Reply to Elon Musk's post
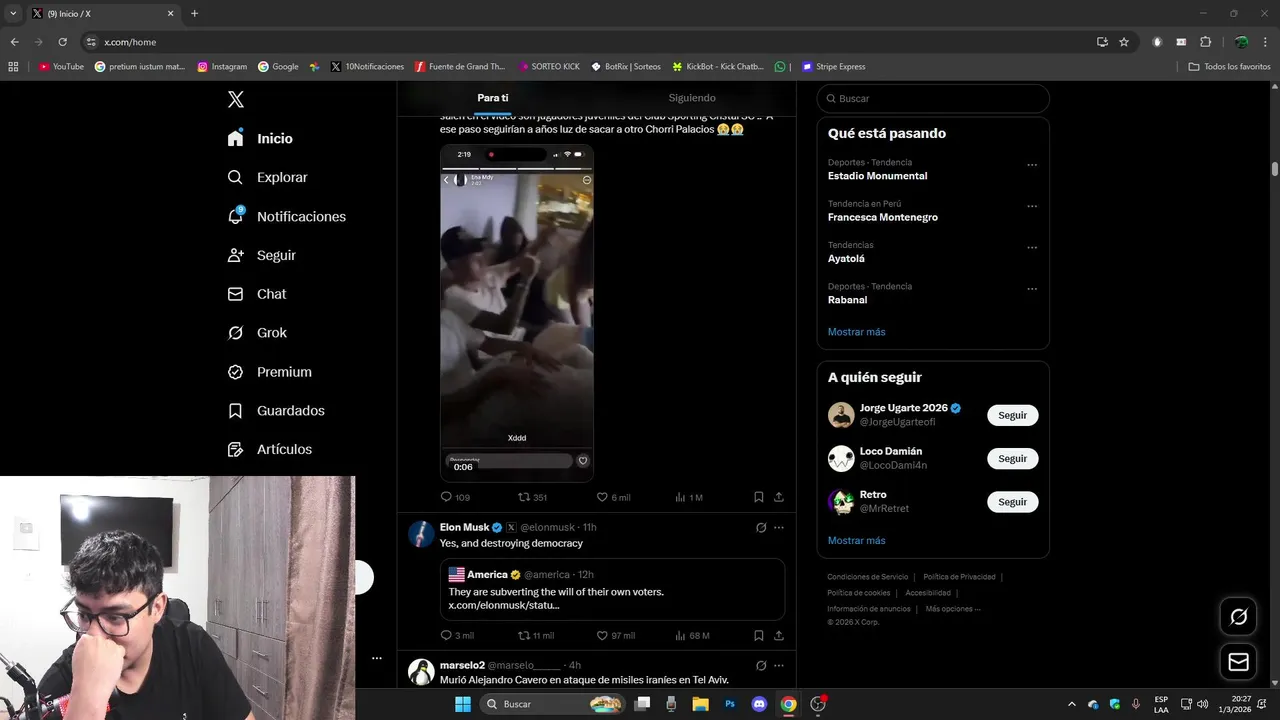 pyautogui.click(x=457, y=635)
